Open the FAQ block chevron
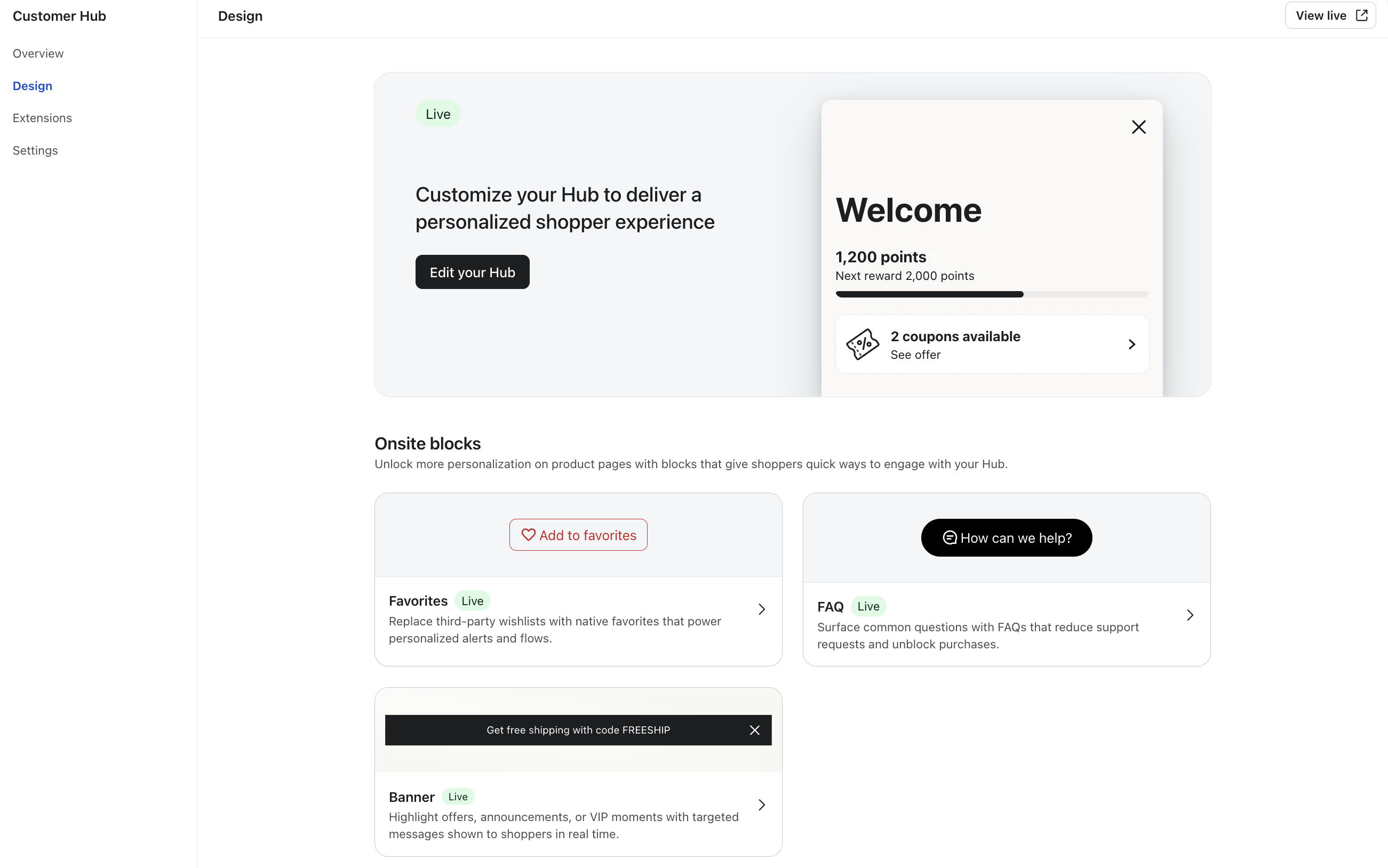The height and width of the screenshot is (868, 1388). click(x=1190, y=615)
